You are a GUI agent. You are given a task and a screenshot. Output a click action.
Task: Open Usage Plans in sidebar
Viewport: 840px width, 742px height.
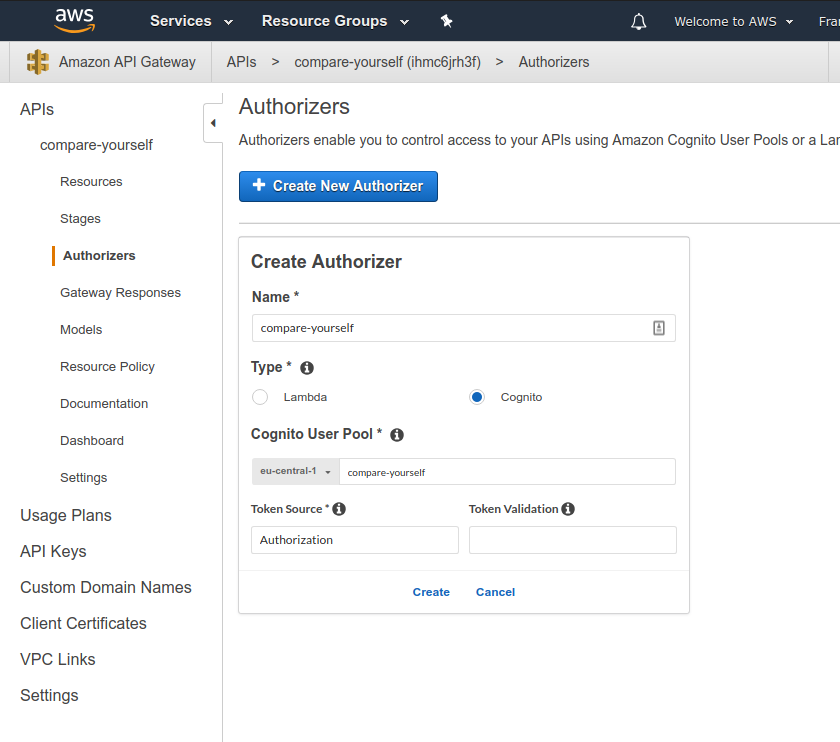pos(66,515)
